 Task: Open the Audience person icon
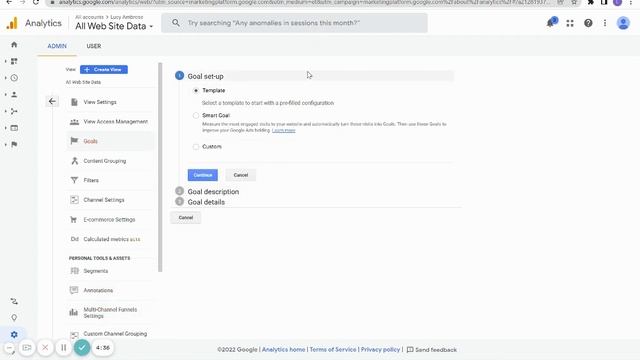click(x=14, y=95)
